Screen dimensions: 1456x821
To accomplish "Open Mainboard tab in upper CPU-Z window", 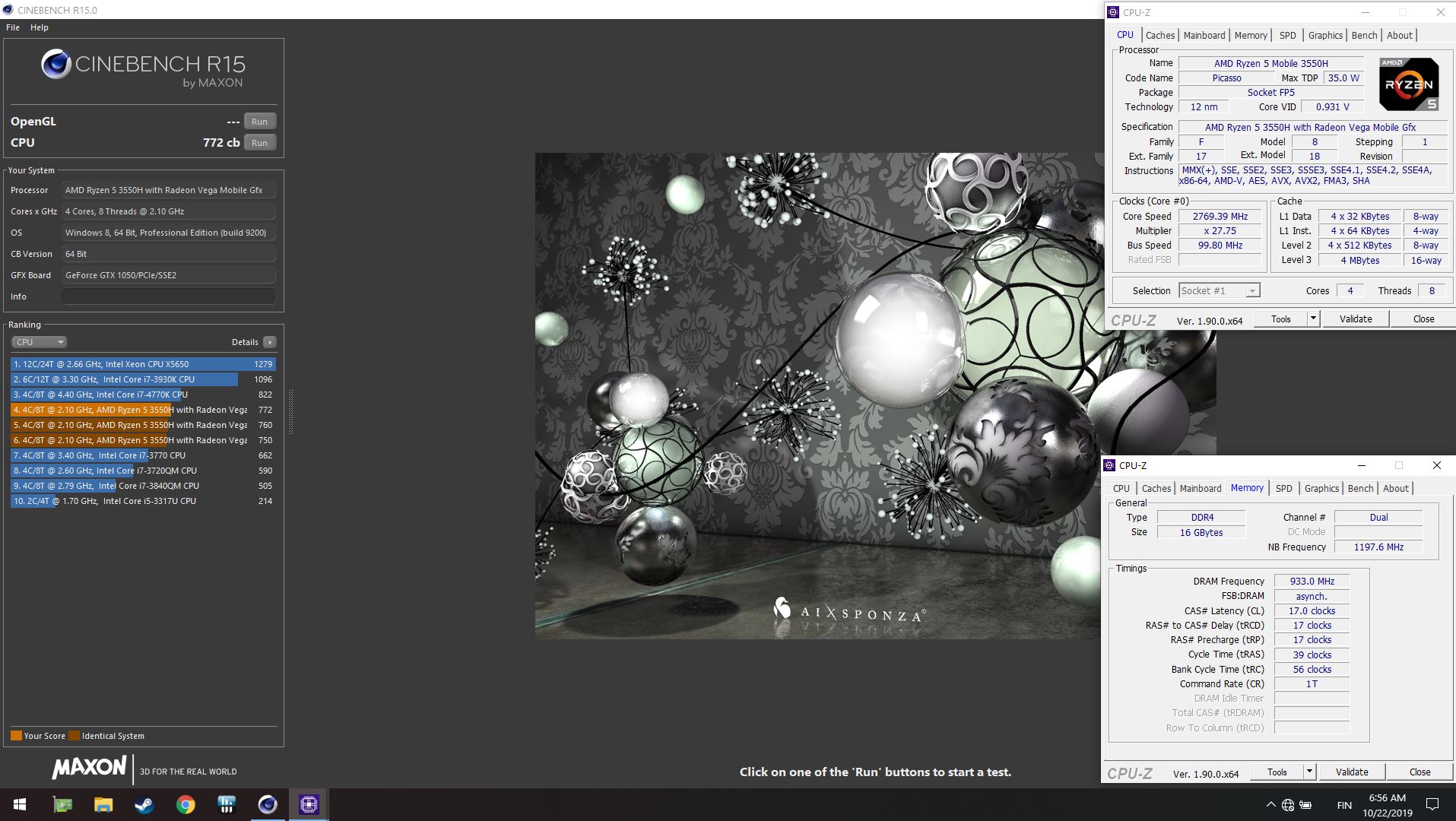I will (x=1204, y=36).
